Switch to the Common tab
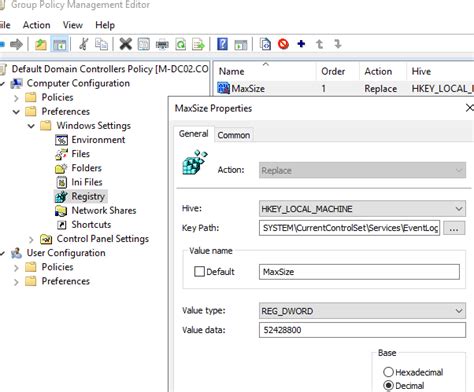The width and height of the screenshot is (474, 392). [234, 135]
